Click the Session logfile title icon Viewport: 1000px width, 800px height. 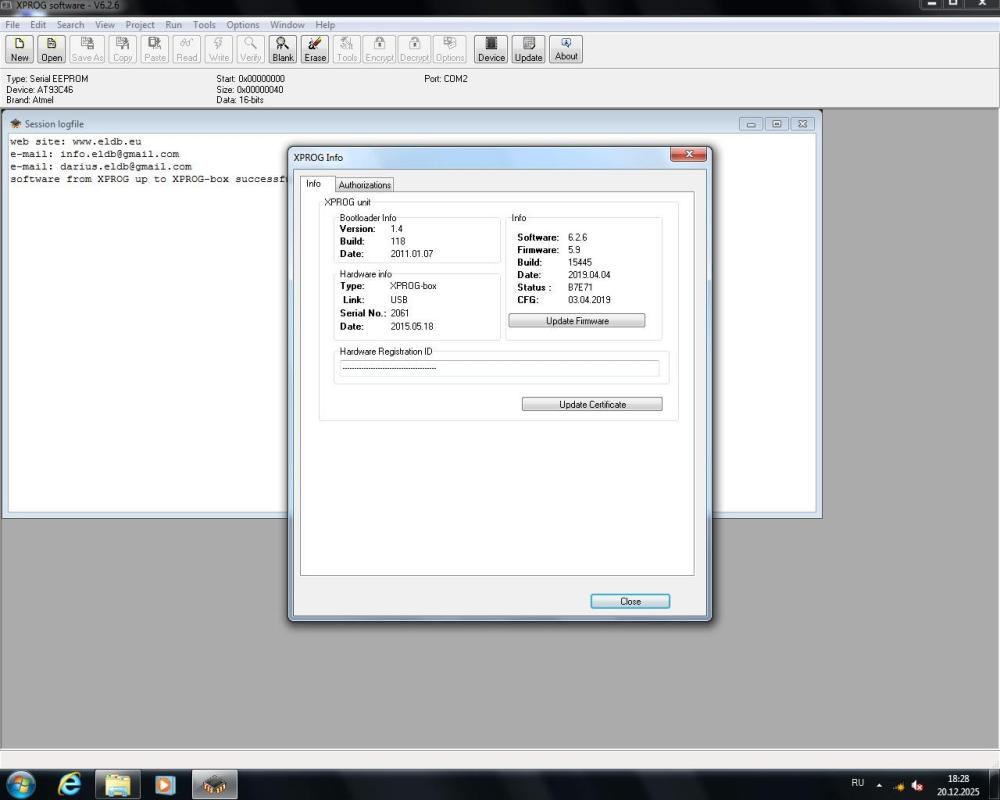[x=15, y=124]
